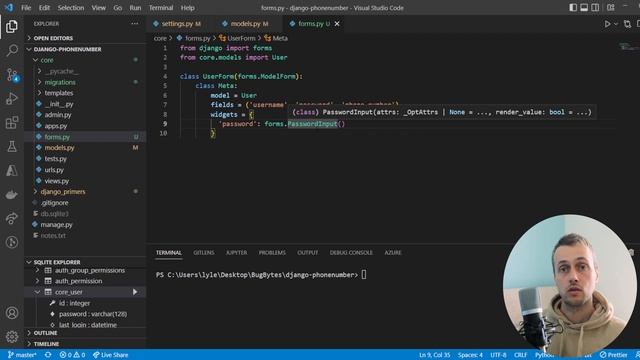Synchronize changes status bar icon

pos(48,355)
